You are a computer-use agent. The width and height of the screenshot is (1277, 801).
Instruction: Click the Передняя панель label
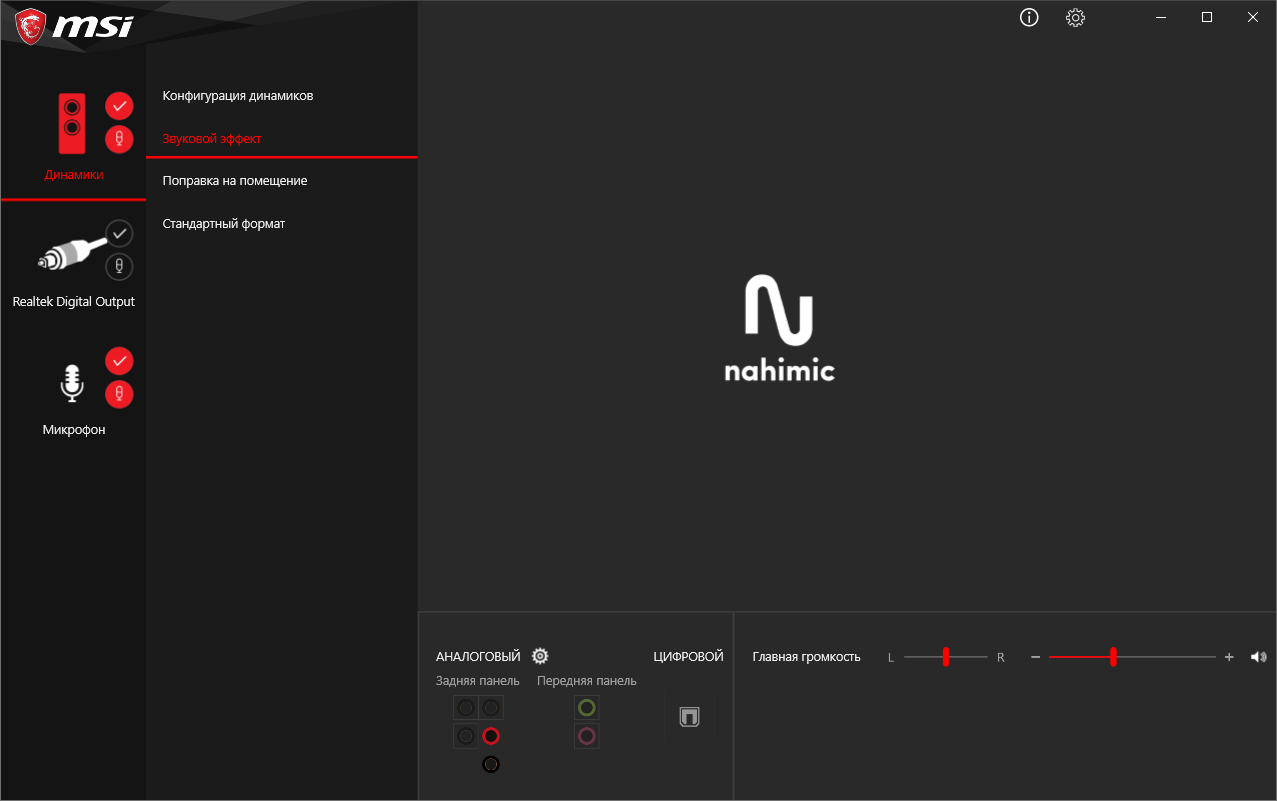click(x=587, y=681)
